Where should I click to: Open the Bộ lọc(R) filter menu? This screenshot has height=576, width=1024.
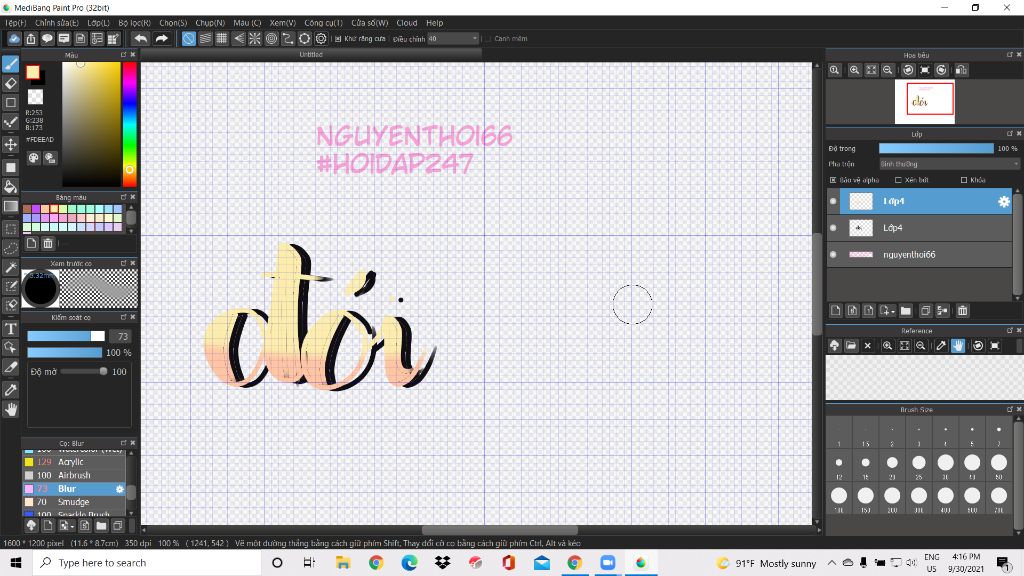(x=135, y=23)
